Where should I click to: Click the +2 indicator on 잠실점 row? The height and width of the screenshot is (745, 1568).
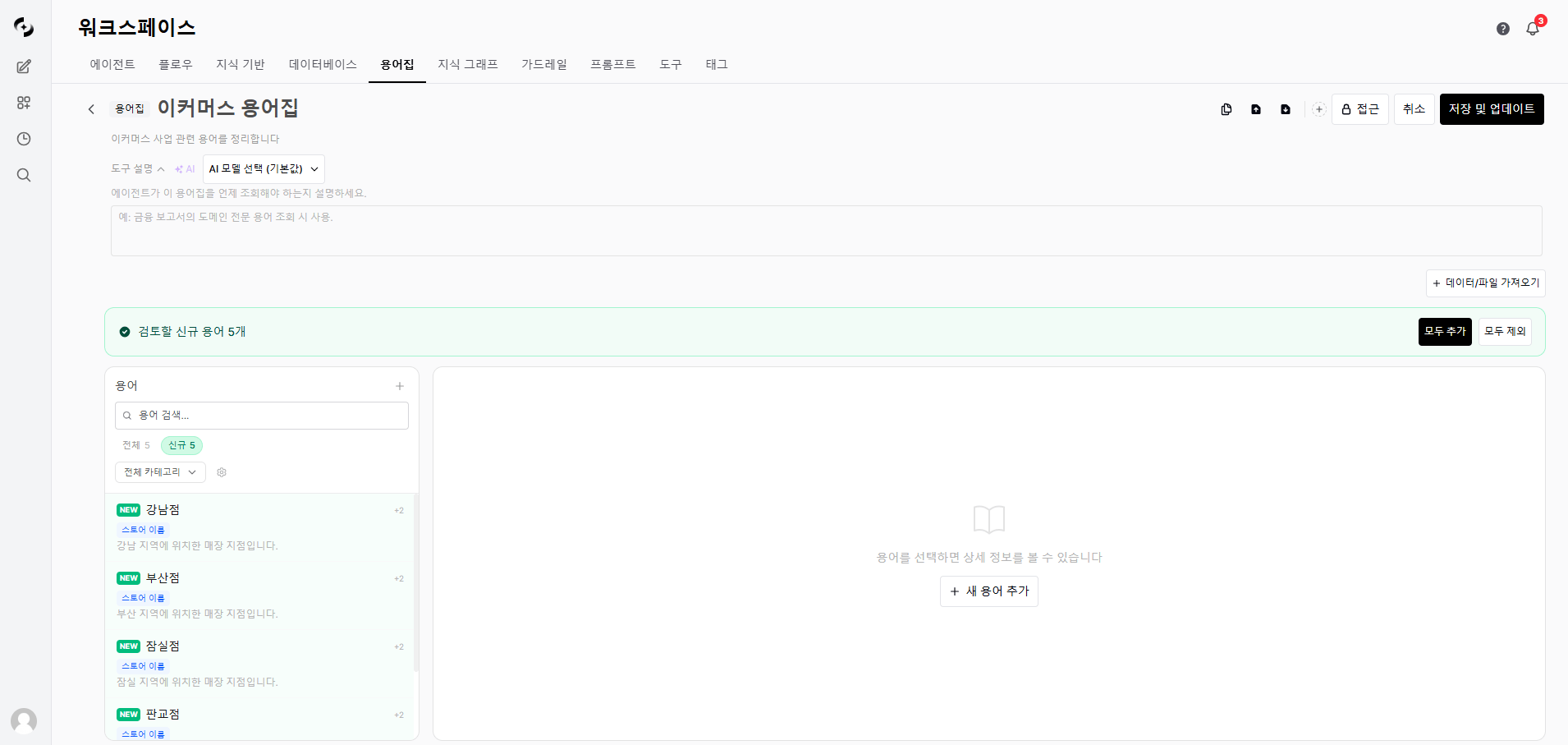pos(399,647)
